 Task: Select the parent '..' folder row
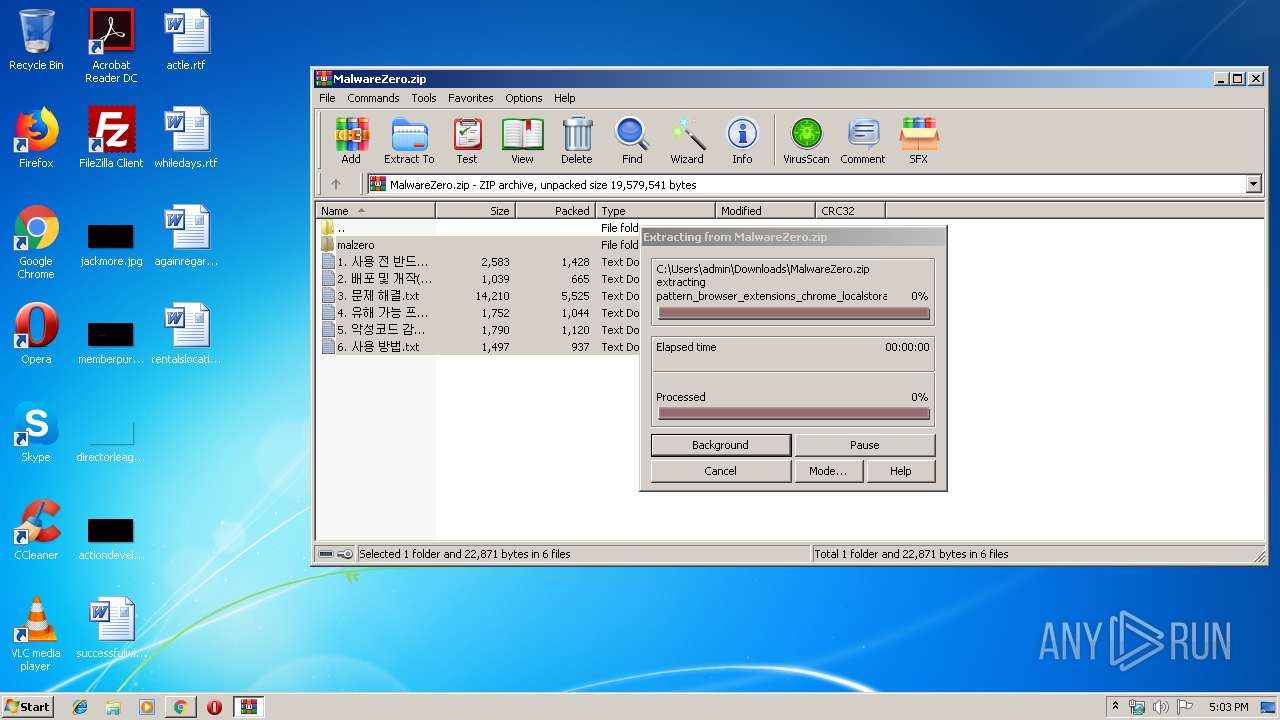(478, 228)
